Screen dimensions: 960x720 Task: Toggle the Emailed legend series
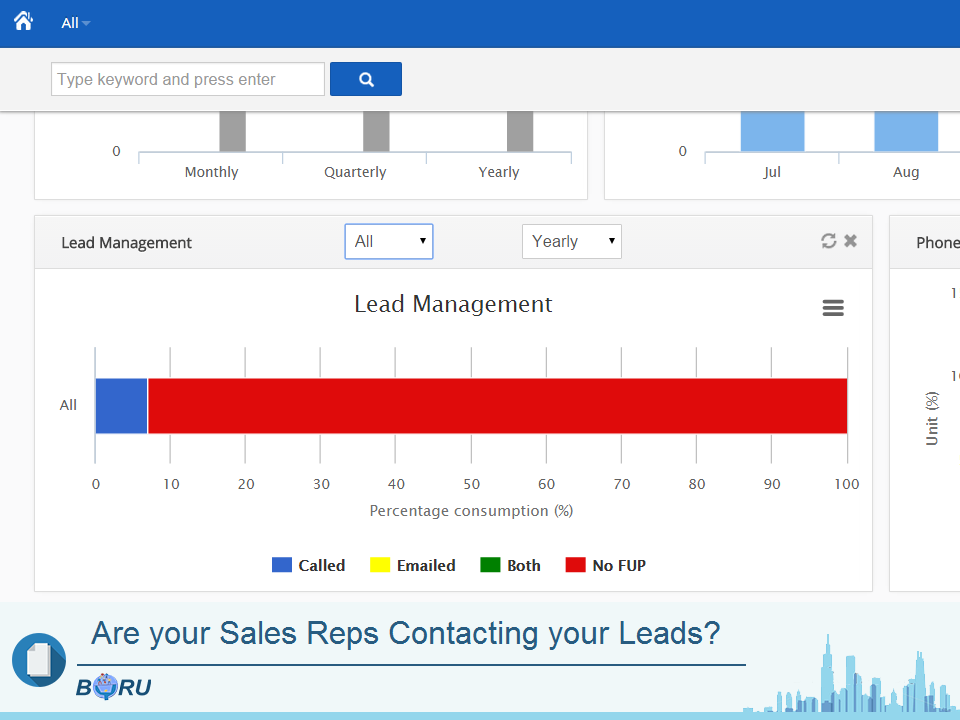click(413, 565)
